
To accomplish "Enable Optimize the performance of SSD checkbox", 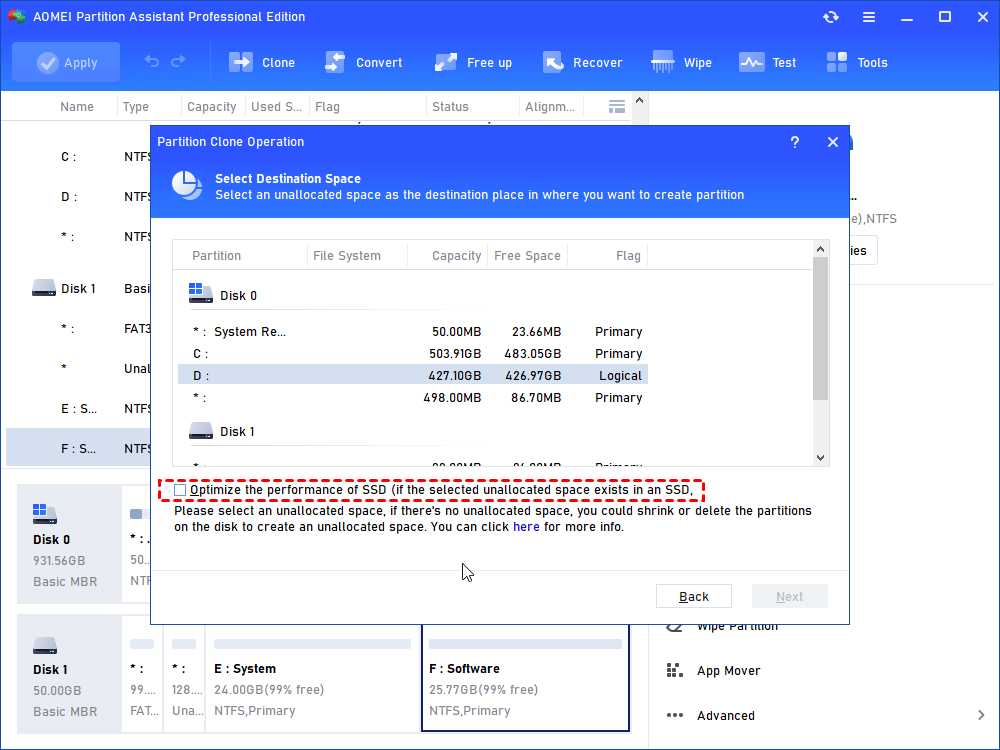I will [x=180, y=490].
